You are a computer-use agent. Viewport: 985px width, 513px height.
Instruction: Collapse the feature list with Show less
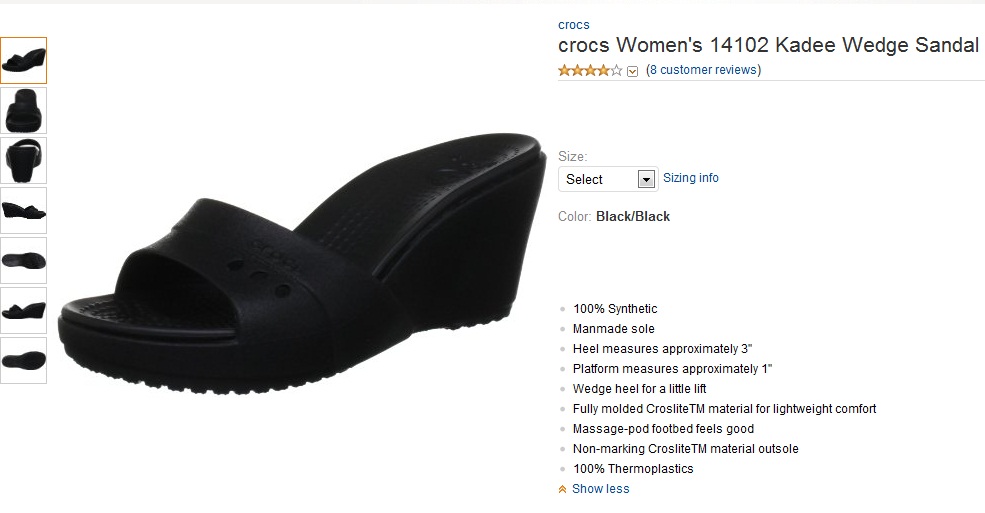[600, 489]
